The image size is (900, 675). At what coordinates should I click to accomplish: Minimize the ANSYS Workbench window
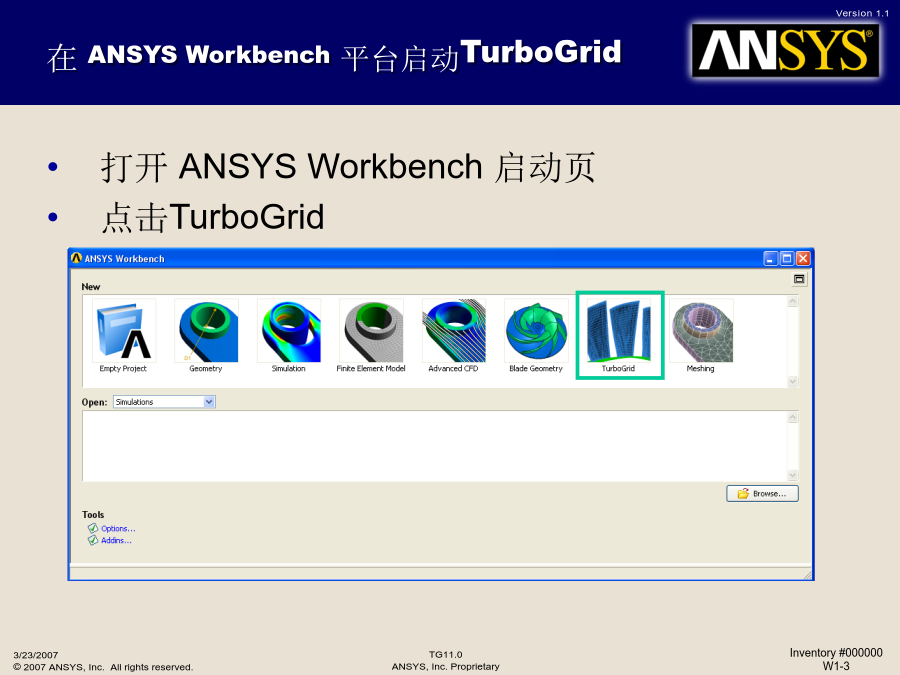771,259
